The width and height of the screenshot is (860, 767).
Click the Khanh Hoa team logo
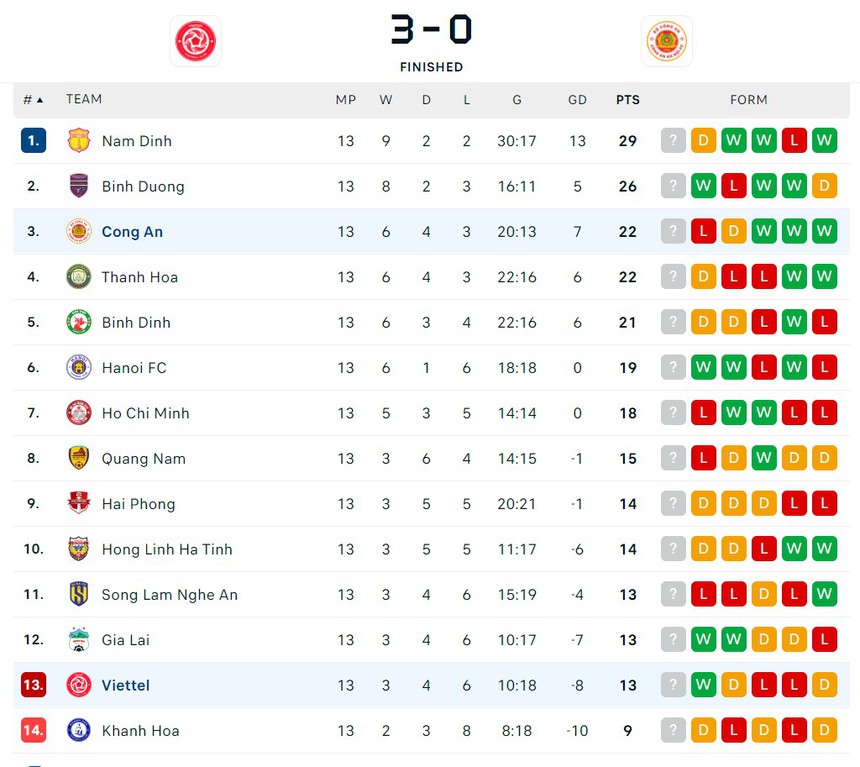click(x=78, y=731)
